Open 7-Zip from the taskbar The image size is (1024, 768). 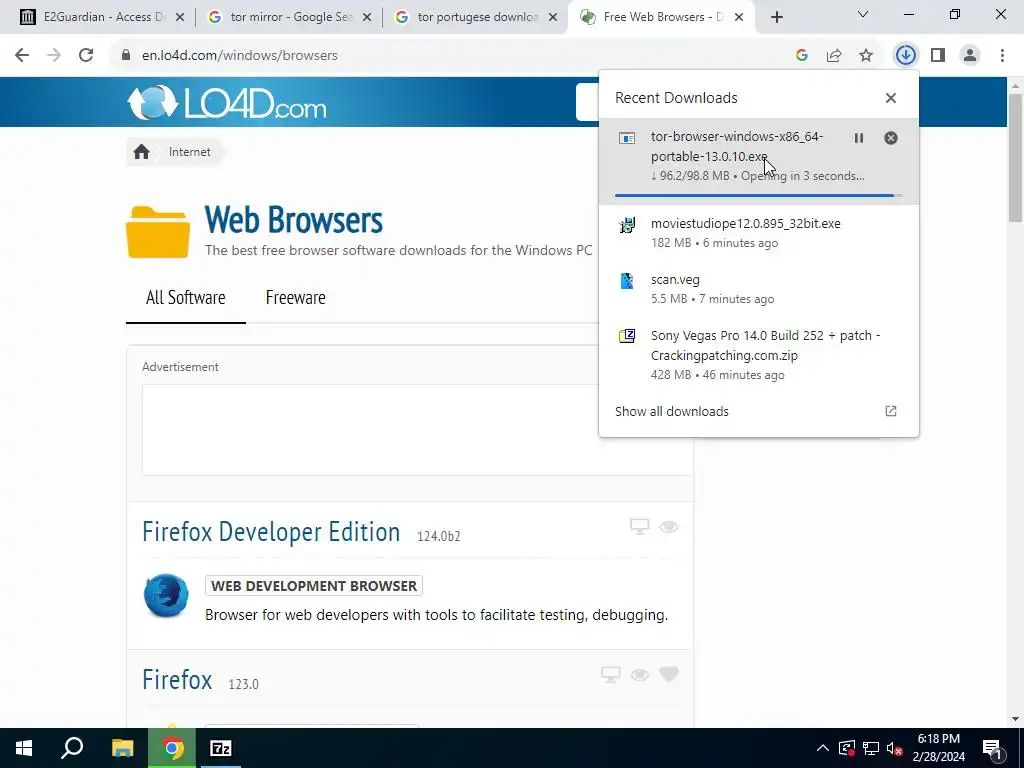pos(221,748)
